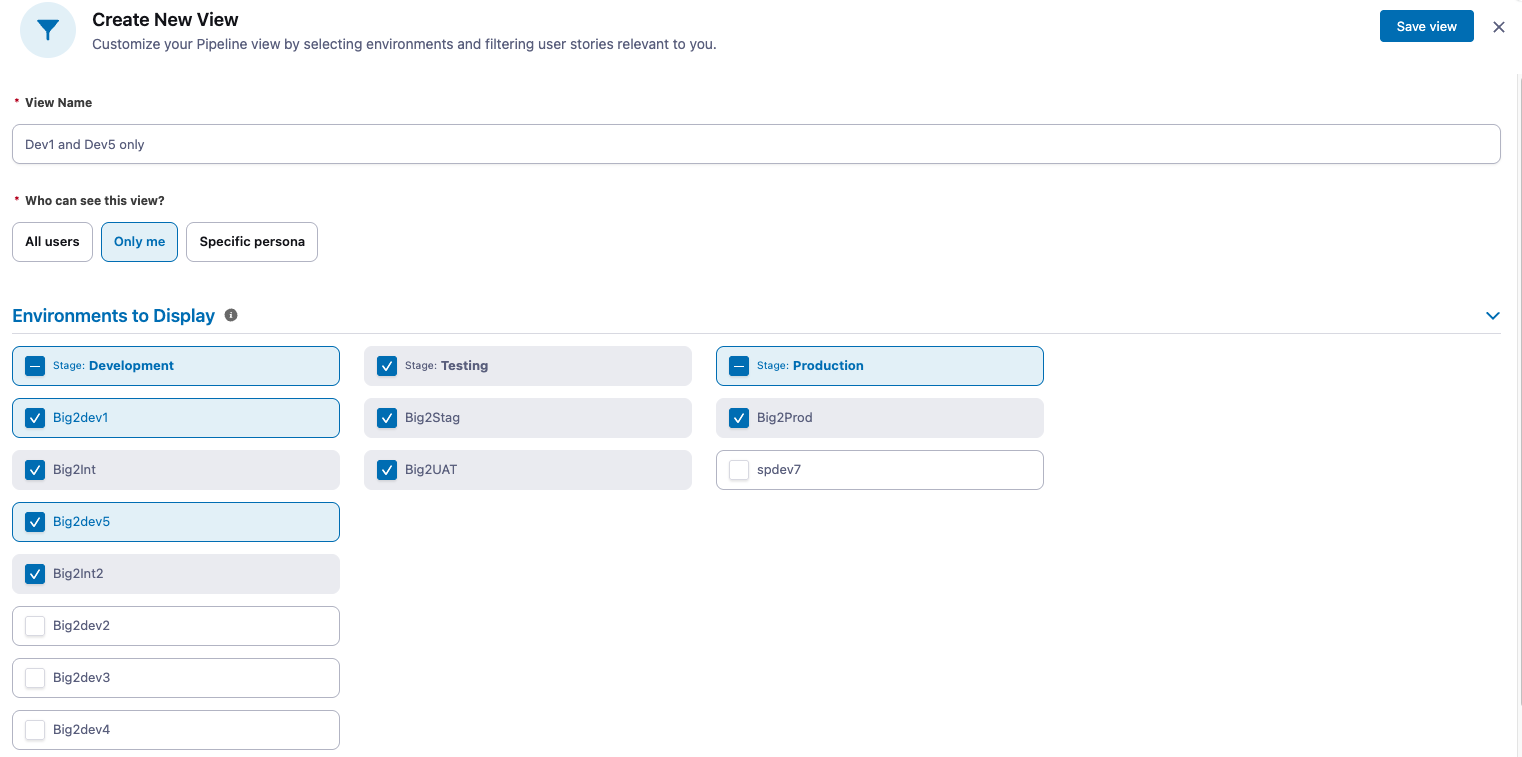Click the info icon beside Environments to Display
The width and height of the screenshot is (1522, 757).
pos(231,316)
